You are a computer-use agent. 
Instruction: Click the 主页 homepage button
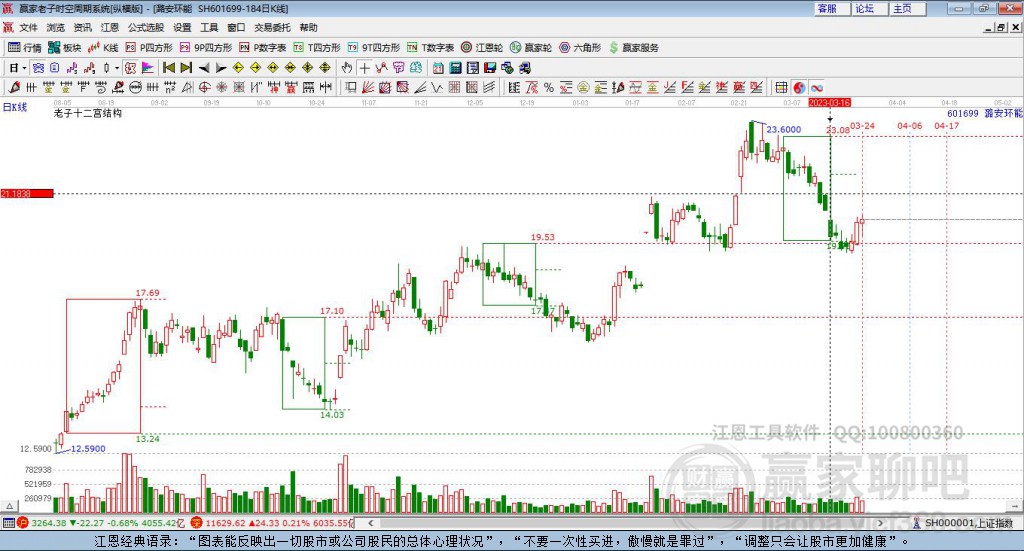(907, 8)
